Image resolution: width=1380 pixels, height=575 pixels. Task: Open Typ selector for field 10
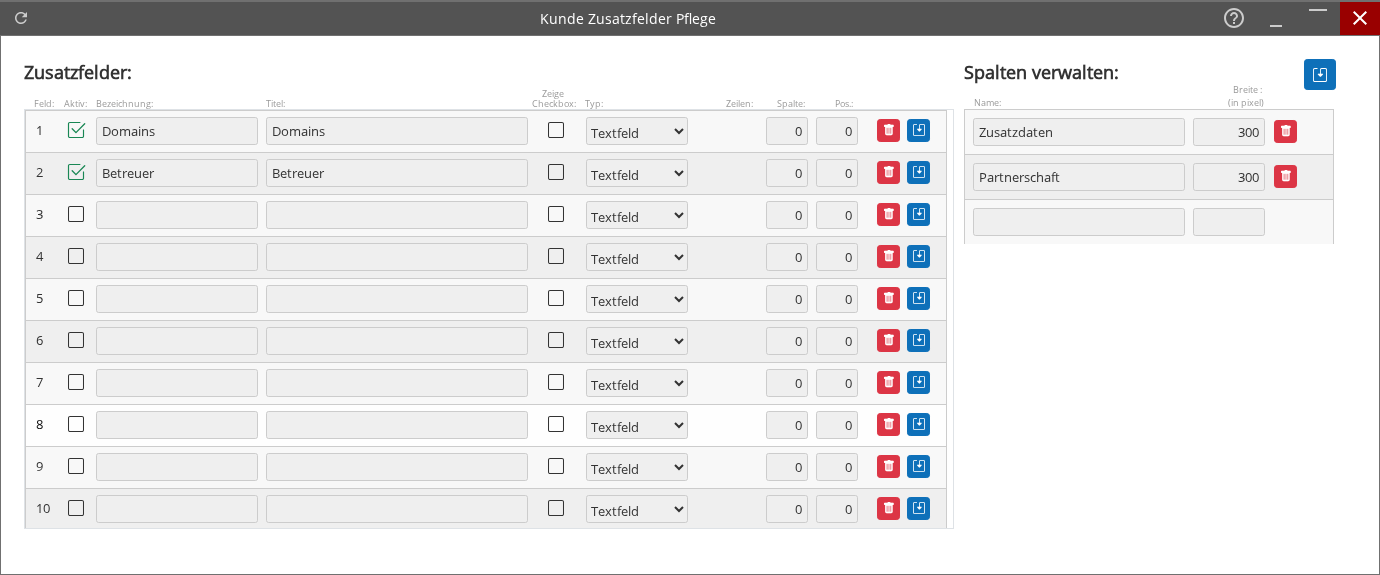(x=636, y=510)
